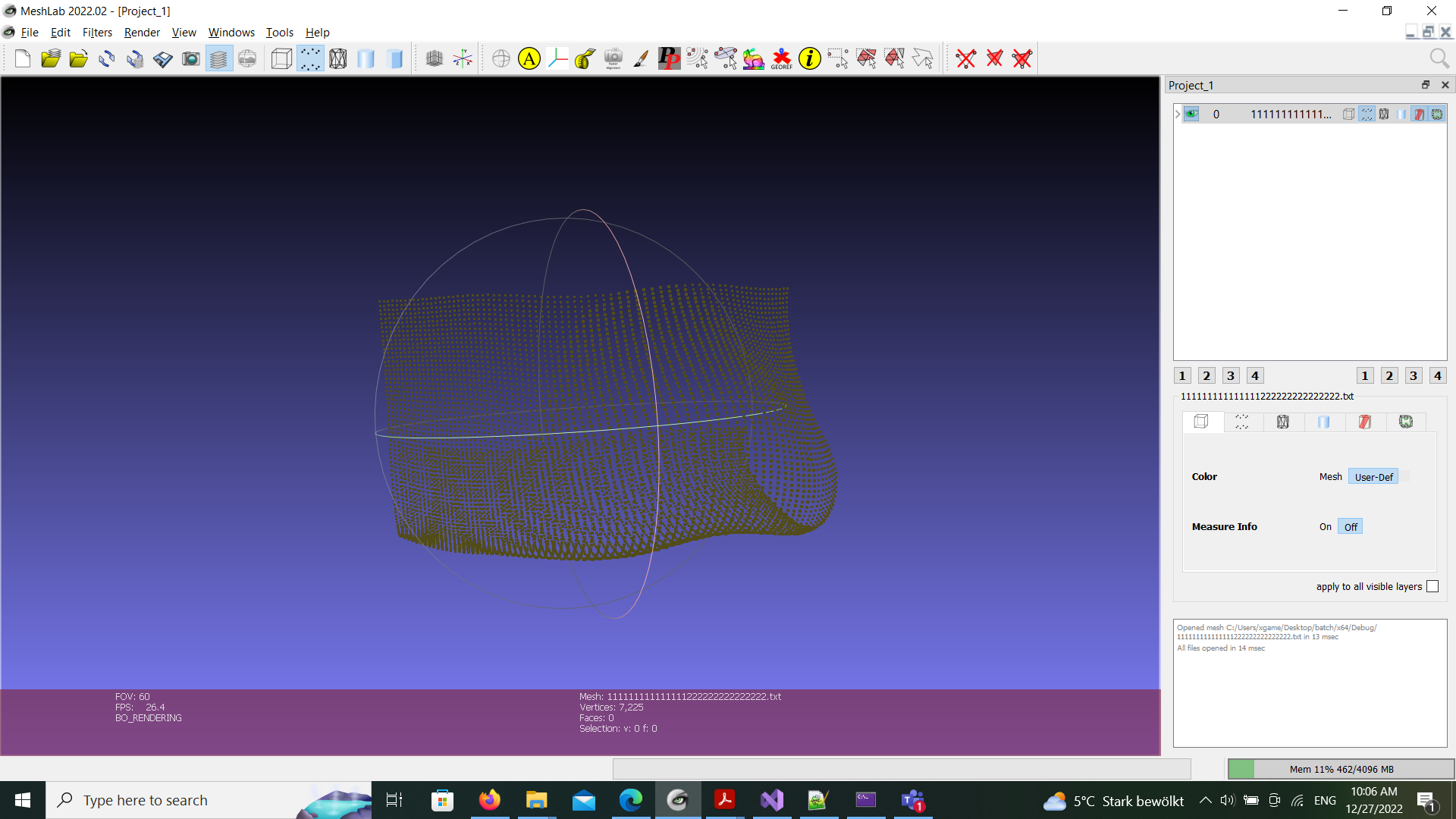
Task: Delete selected faces red X icon
Action: 994,58
